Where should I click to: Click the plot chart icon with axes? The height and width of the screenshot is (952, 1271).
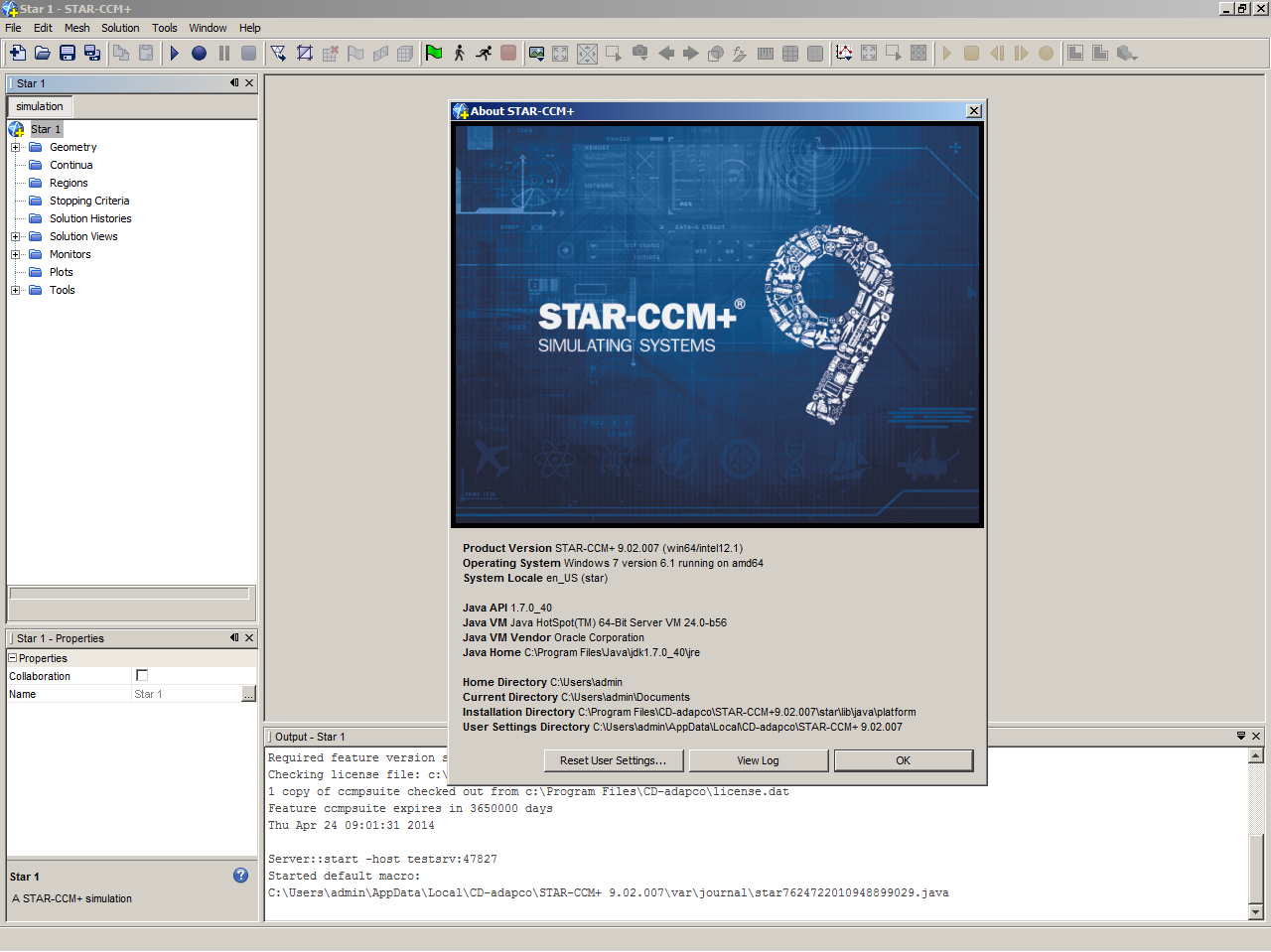(x=844, y=53)
